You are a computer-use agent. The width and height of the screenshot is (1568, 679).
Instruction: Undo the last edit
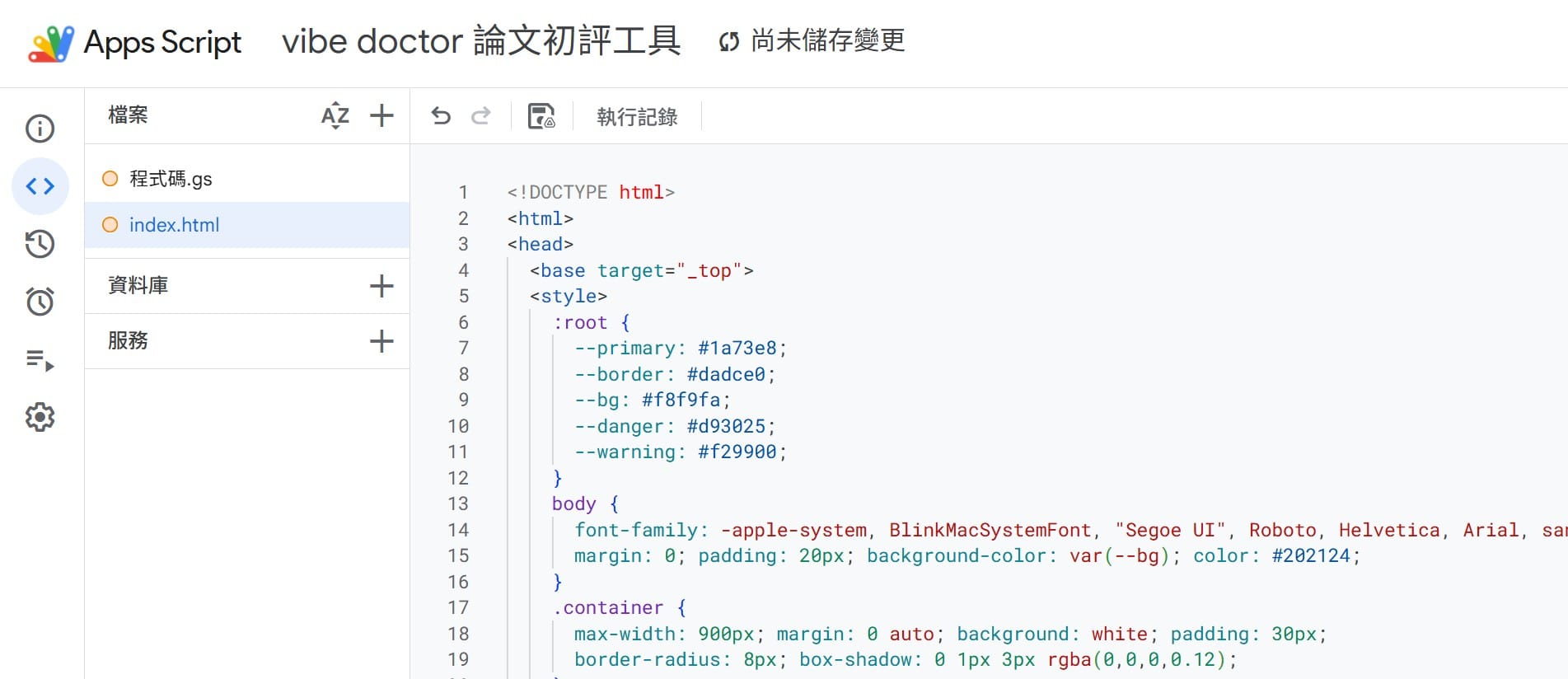(441, 116)
